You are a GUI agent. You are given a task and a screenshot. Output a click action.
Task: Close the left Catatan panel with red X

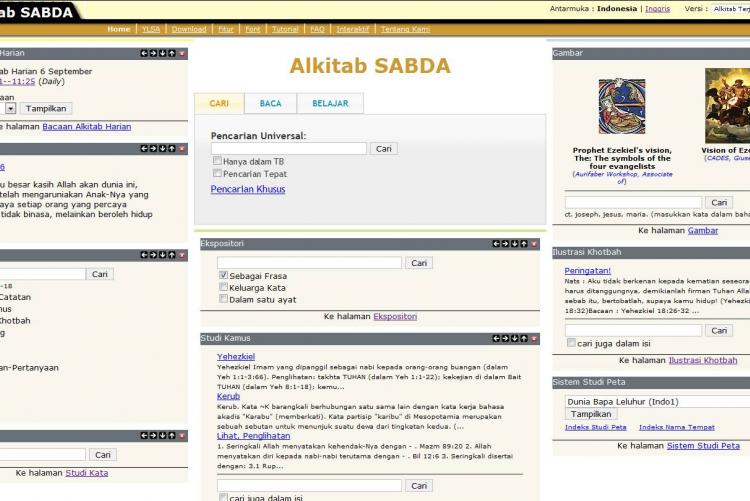click(x=182, y=255)
